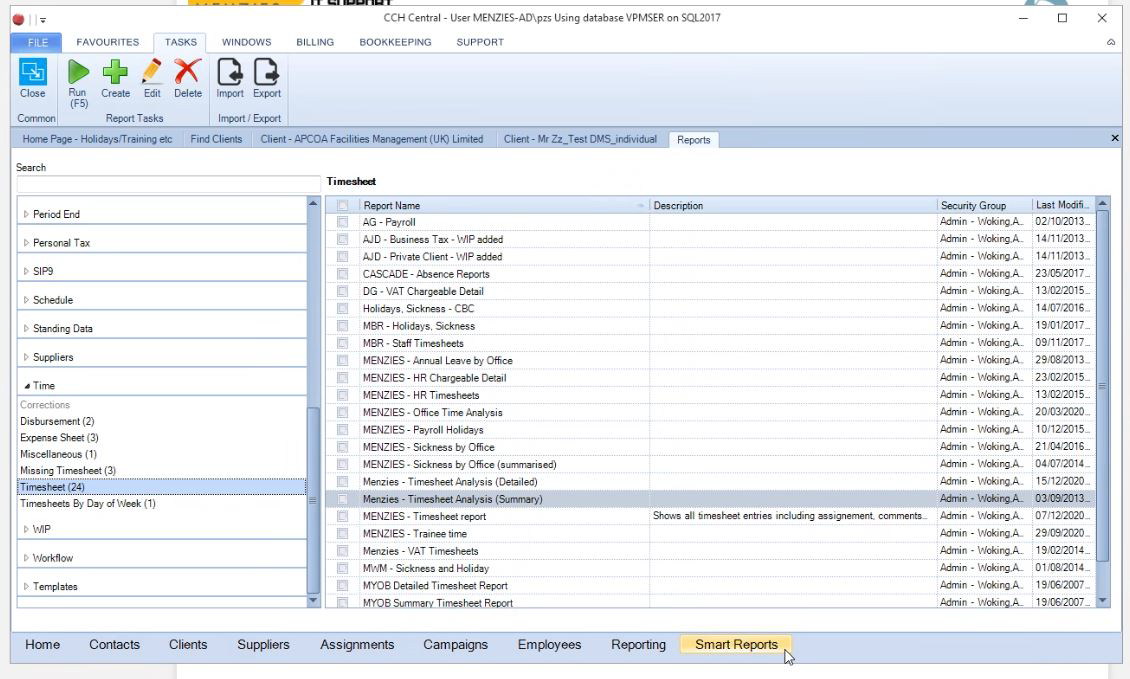The image size is (1130, 679).
Task: Open the BILLING ribbon tab
Action: [314, 42]
